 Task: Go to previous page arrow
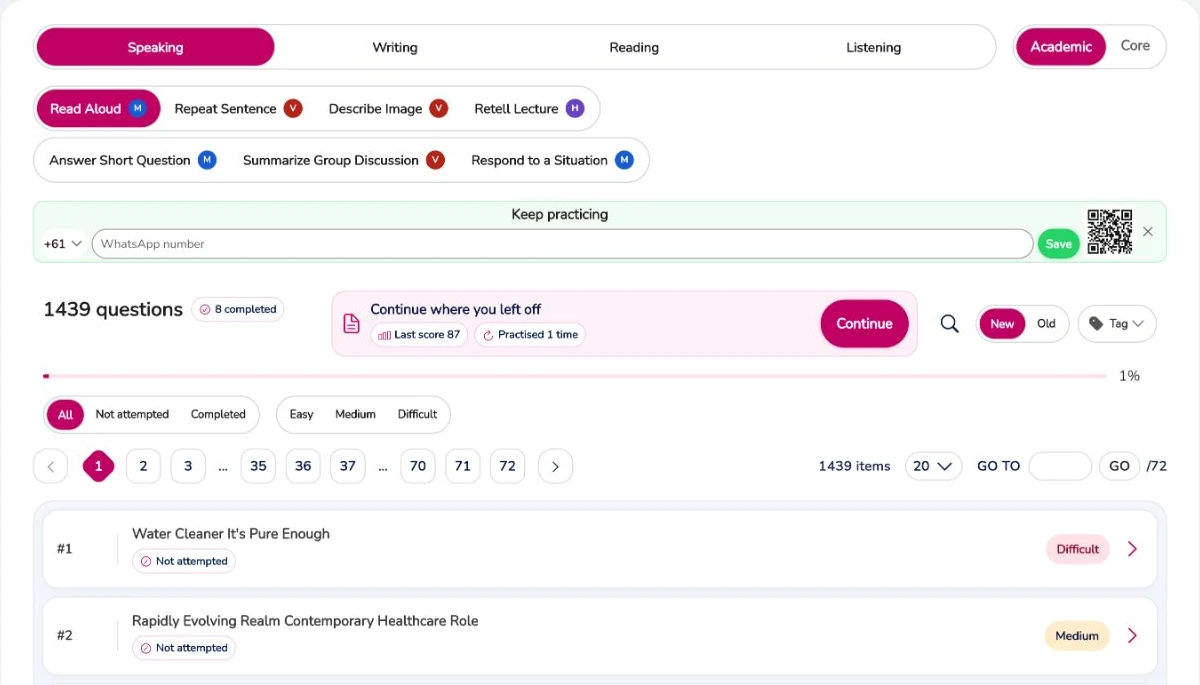51,466
